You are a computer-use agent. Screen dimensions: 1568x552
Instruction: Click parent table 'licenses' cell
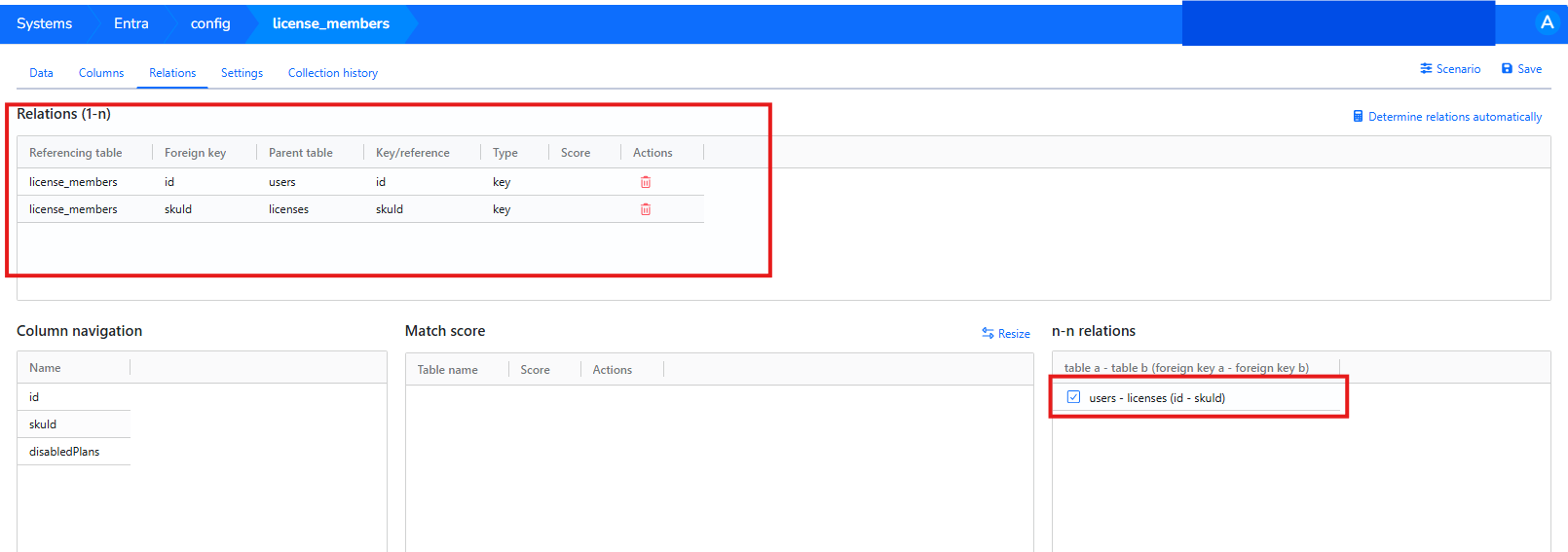(288, 209)
